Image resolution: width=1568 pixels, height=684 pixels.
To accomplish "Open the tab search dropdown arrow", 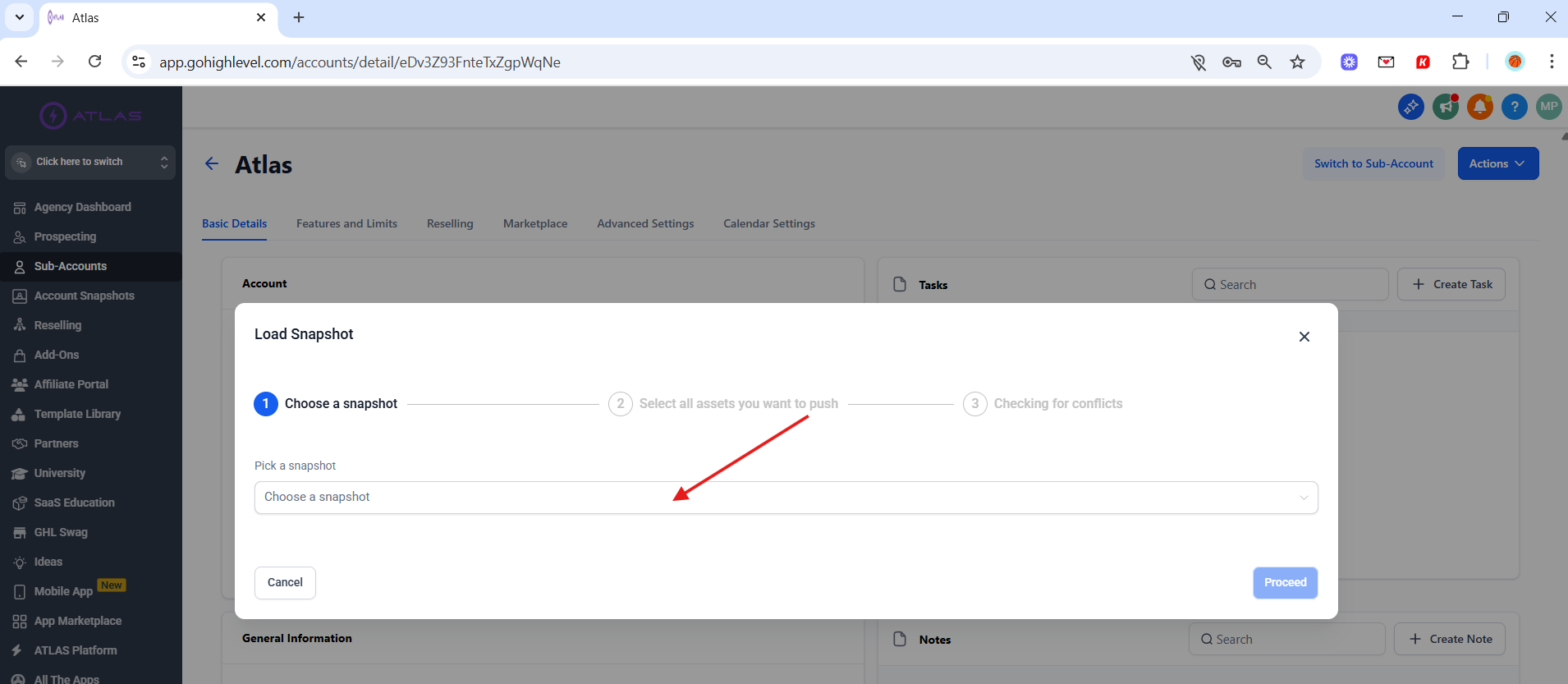I will 20,17.
